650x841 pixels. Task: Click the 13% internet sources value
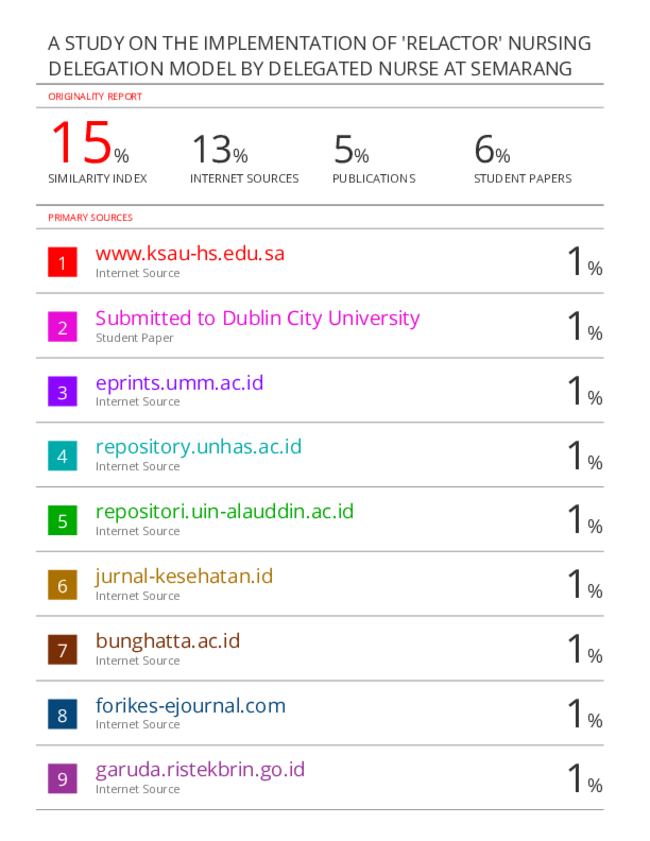(219, 150)
